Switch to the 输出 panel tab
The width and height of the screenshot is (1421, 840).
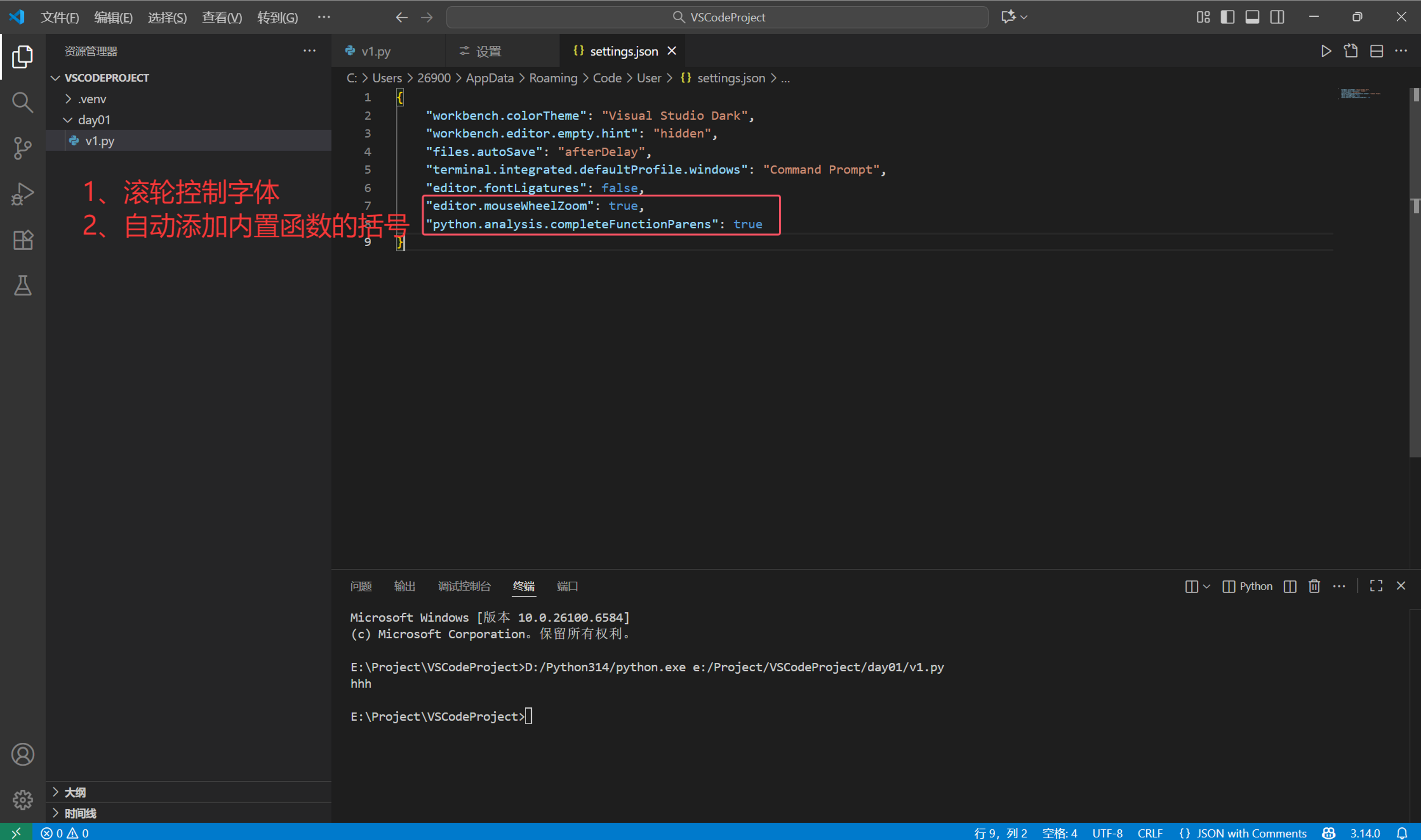(404, 586)
